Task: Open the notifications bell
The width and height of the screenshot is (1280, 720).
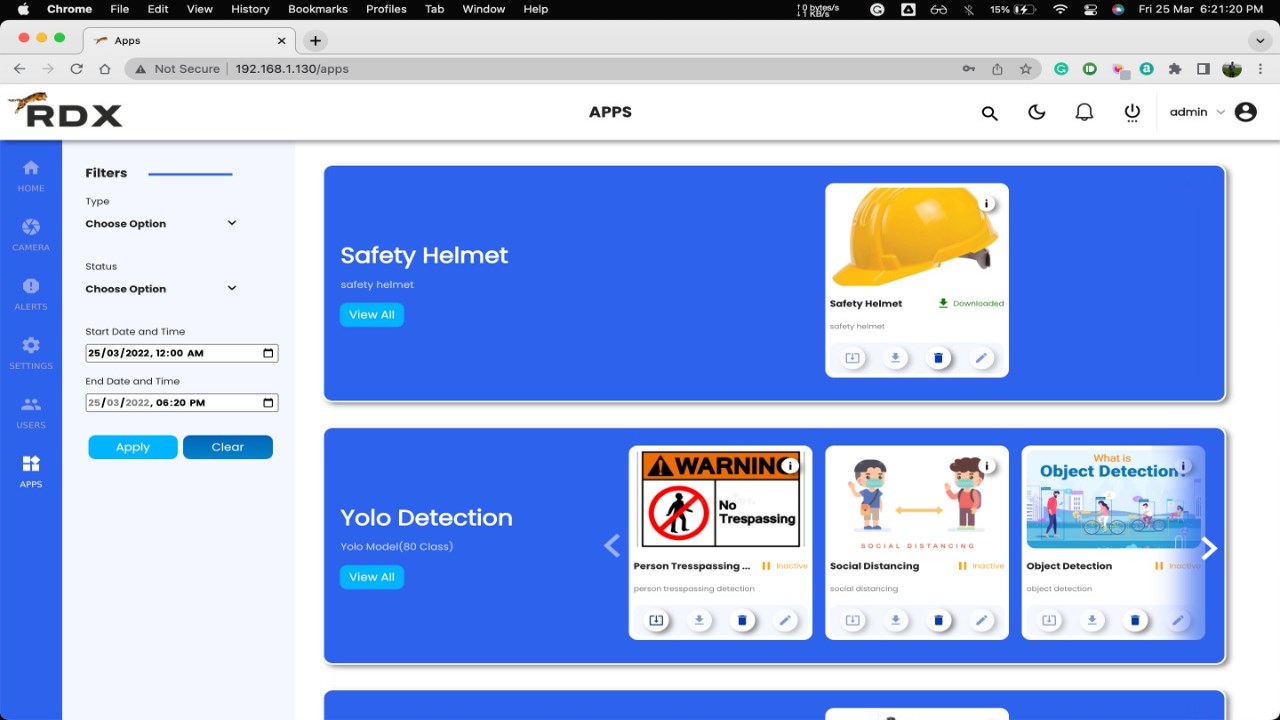Action: (x=1084, y=112)
